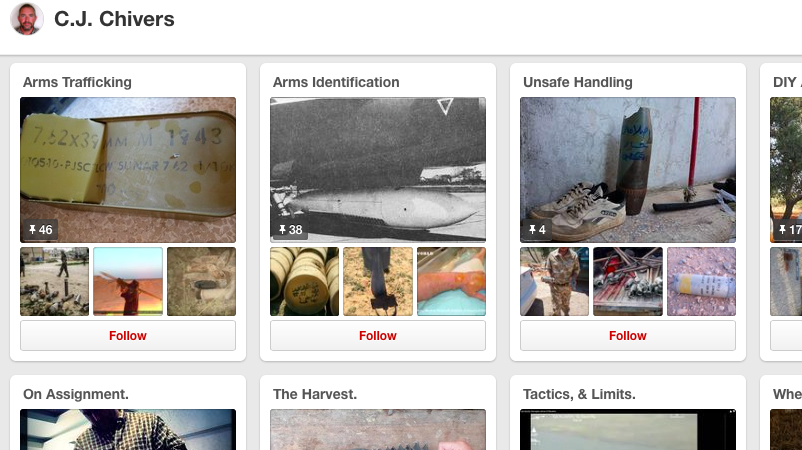
Task: Click the 38 pins count icon
Action: [x=291, y=230]
